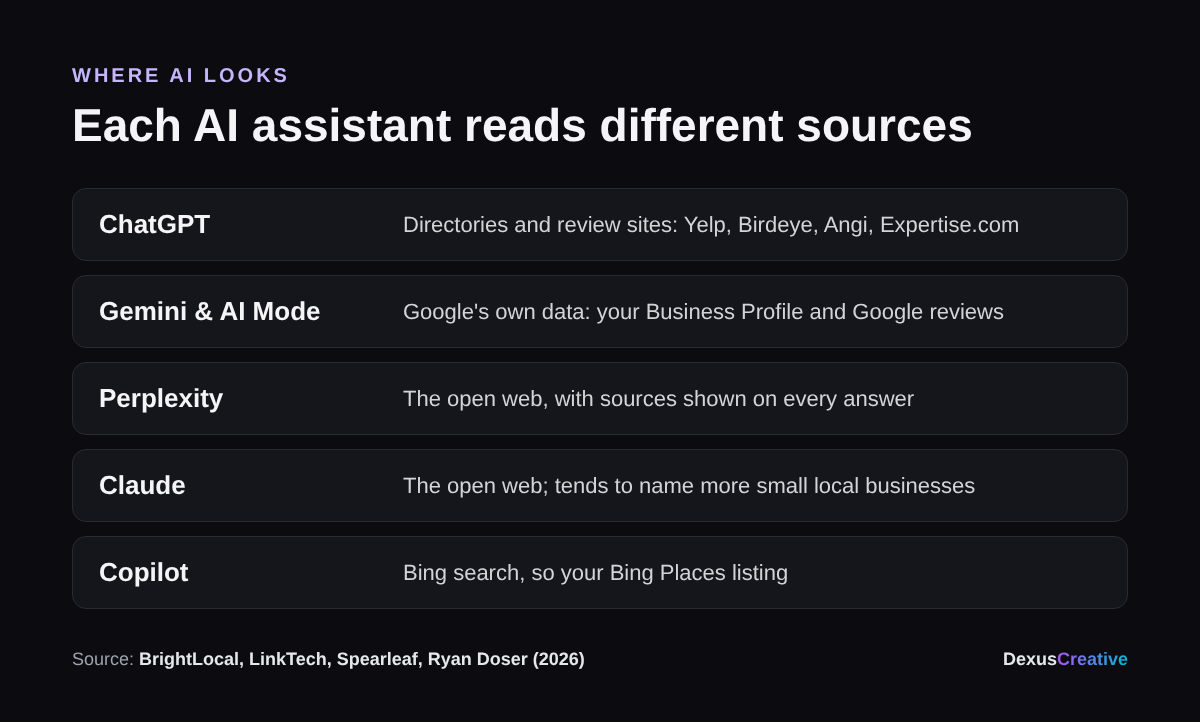The image size is (1200, 722).
Task: Click the DexusCreative brand logo
Action: [1065, 659]
